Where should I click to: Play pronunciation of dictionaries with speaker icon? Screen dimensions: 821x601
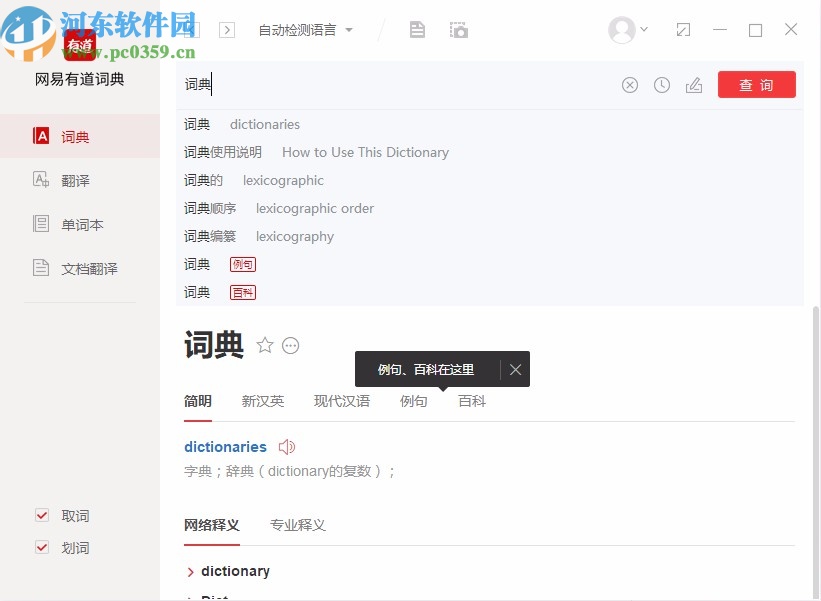click(287, 447)
